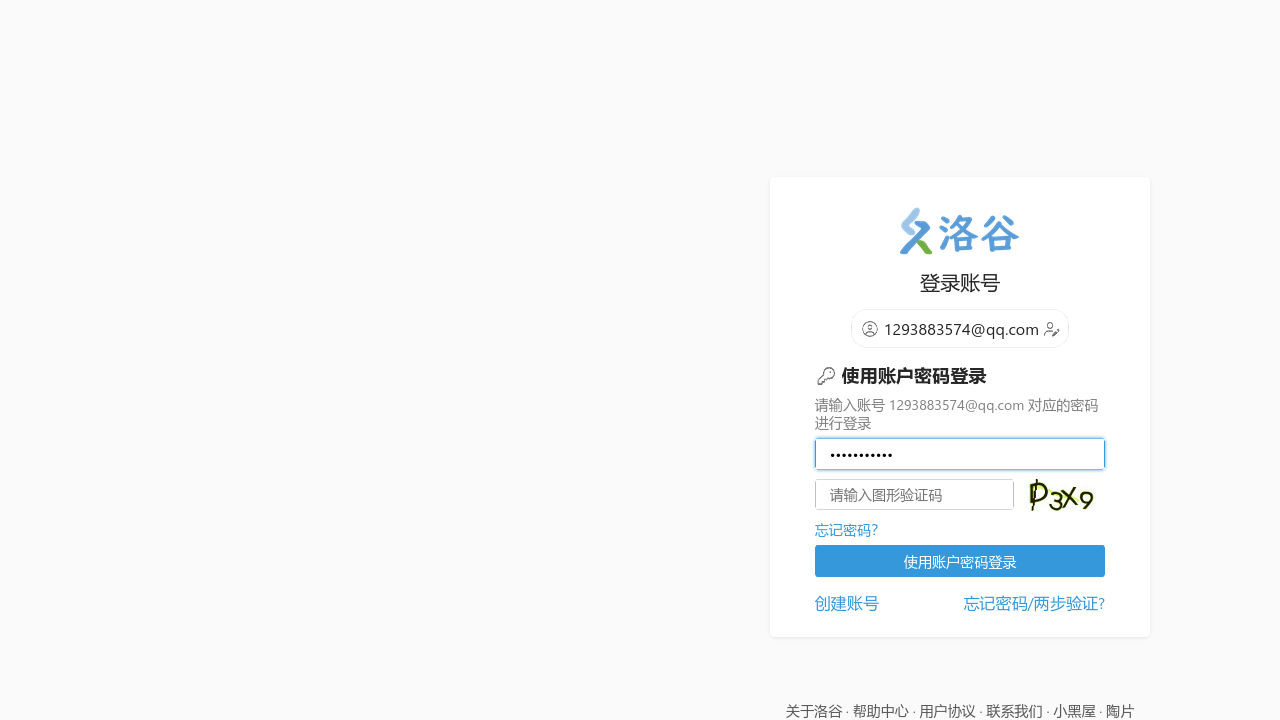
Task: Click the password input field
Action: [x=960, y=454]
